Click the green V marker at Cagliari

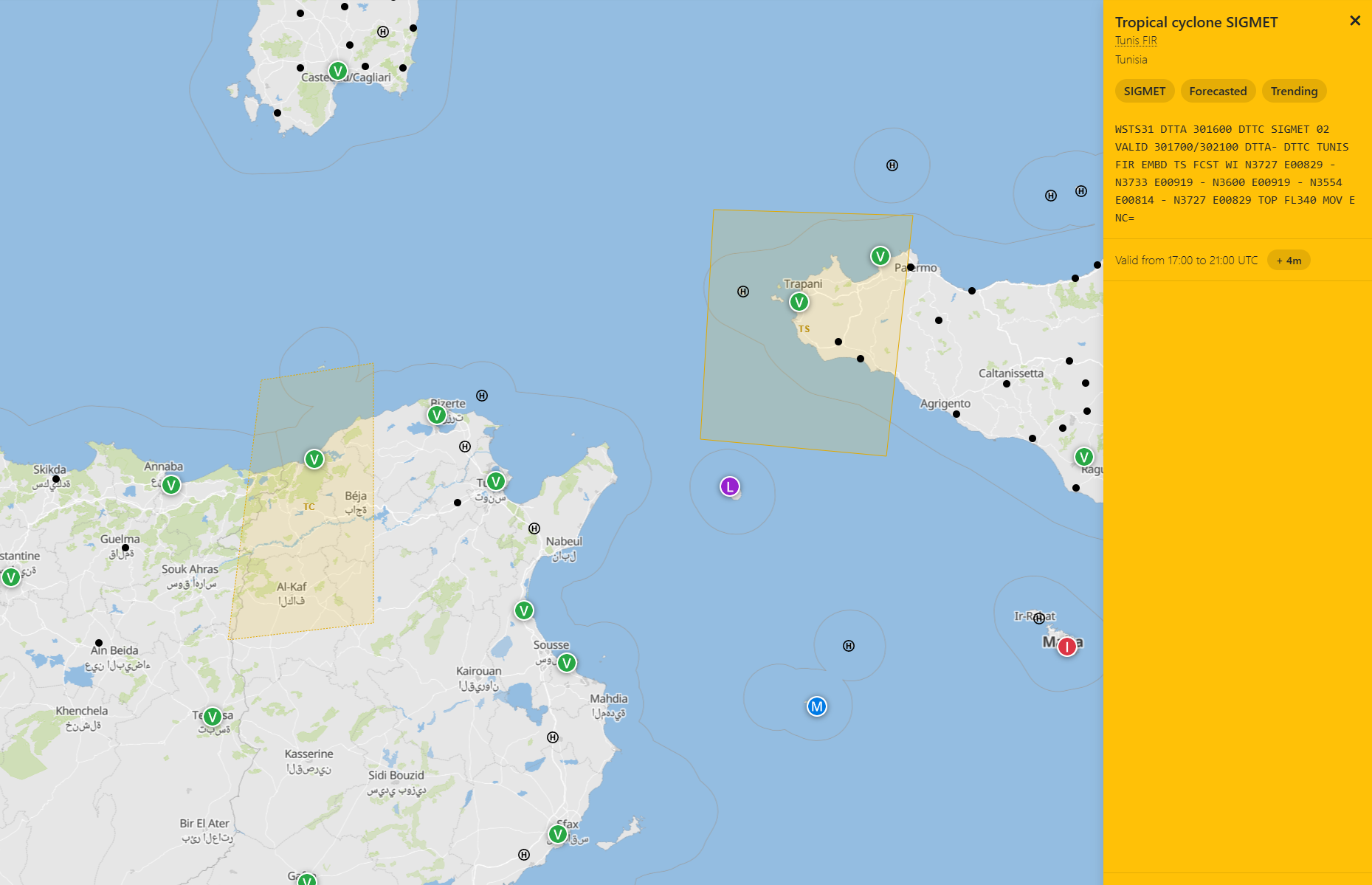point(338,71)
